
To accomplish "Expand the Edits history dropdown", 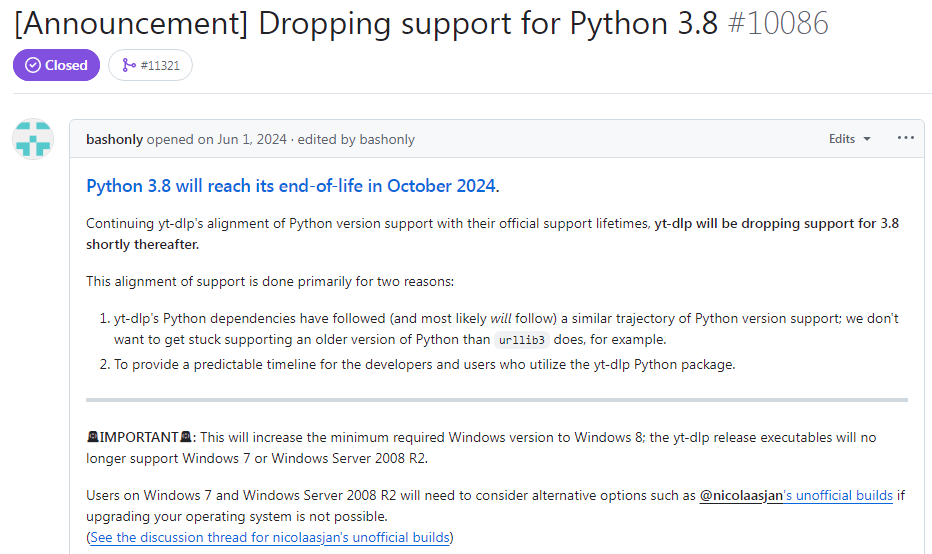I will 849,139.
